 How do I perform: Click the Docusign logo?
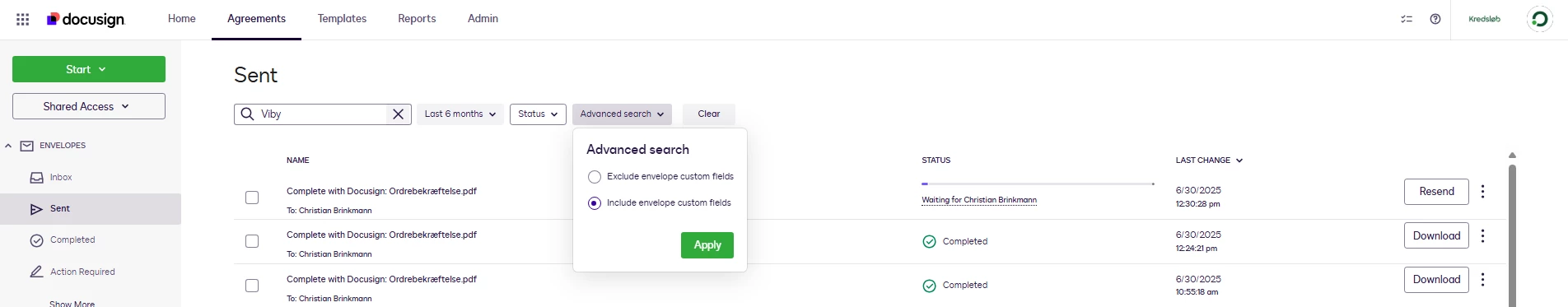coord(86,19)
